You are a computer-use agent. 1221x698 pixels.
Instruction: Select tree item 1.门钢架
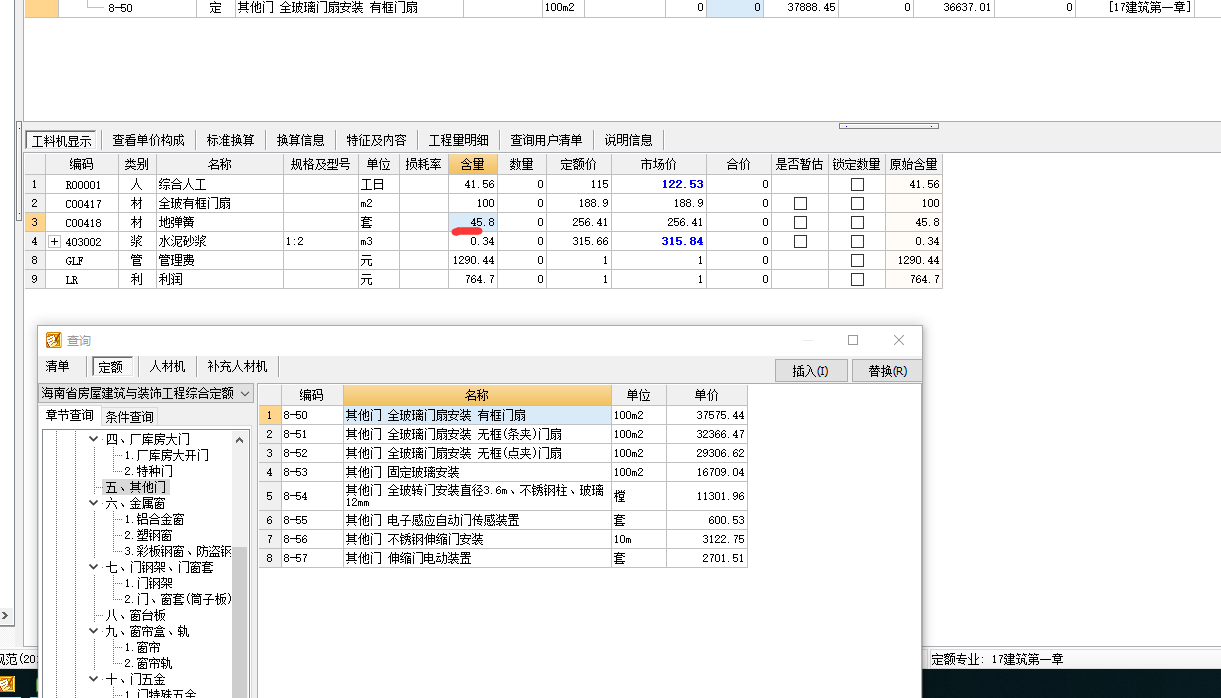click(x=148, y=583)
